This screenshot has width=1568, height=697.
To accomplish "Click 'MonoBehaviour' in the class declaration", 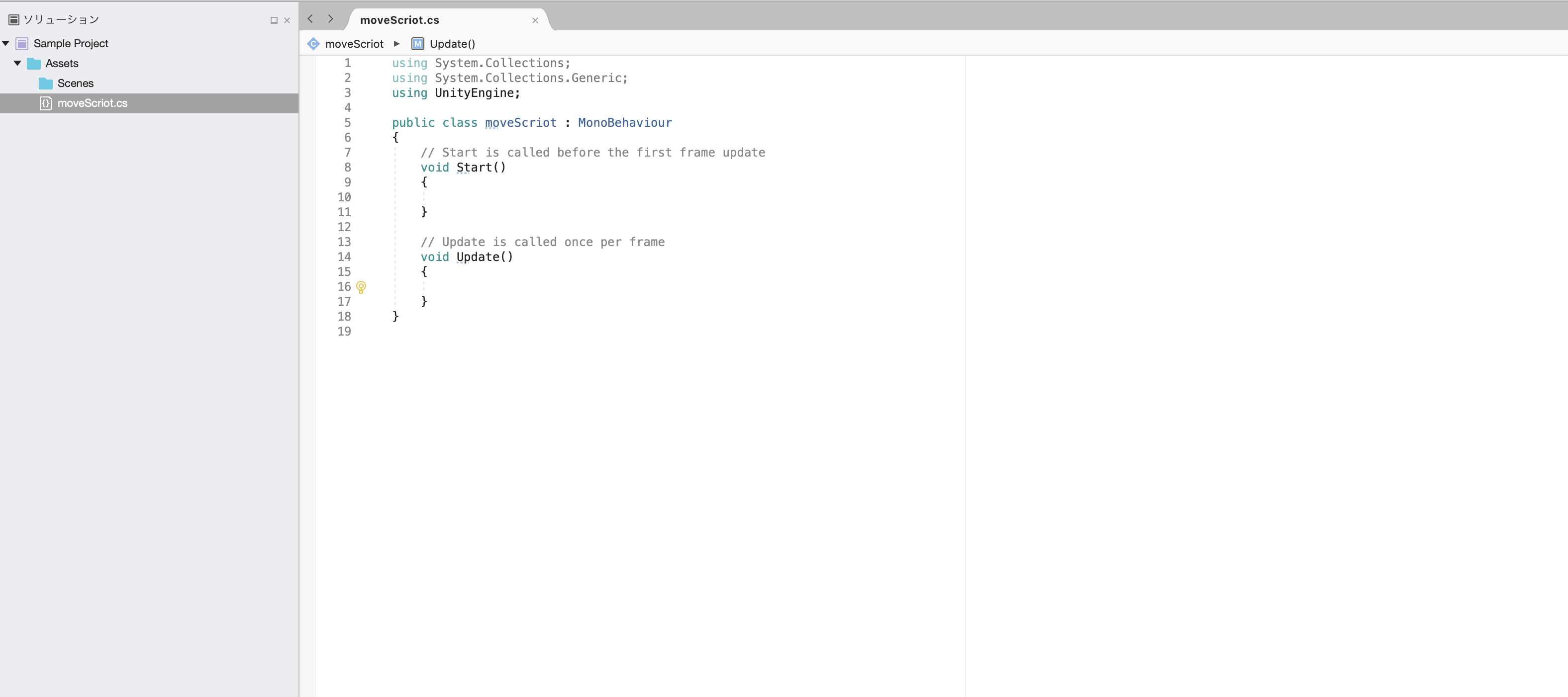I will (x=625, y=123).
